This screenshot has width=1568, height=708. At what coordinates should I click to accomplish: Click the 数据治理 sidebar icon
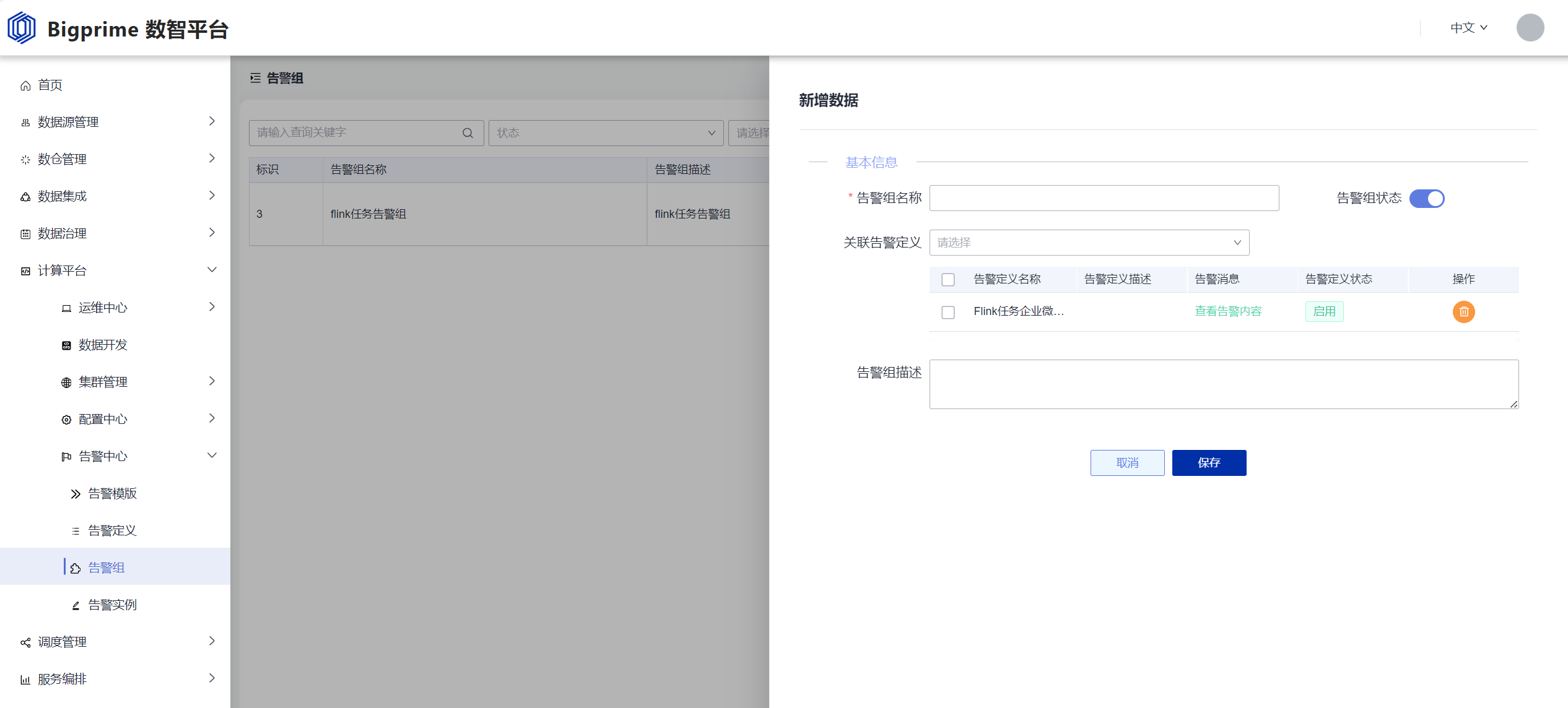pyautogui.click(x=25, y=234)
